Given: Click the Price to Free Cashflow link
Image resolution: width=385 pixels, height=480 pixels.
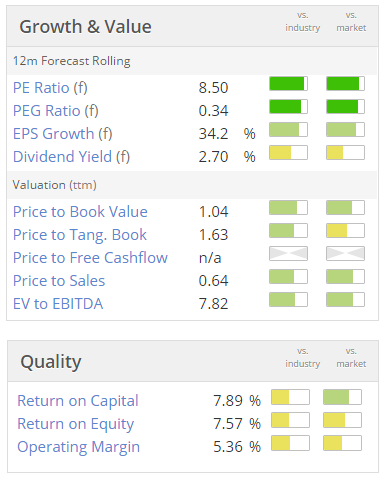Looking at the screenshot, I should 90,258.
